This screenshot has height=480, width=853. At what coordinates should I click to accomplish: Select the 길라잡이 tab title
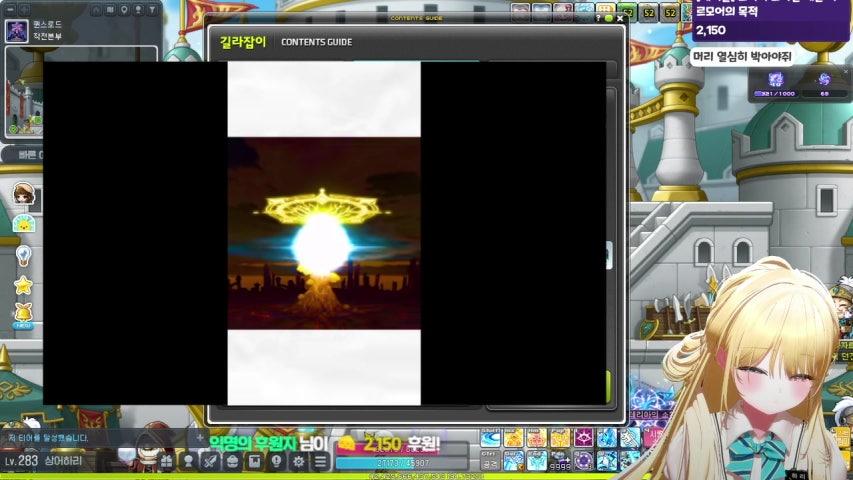tap(243, 42)
